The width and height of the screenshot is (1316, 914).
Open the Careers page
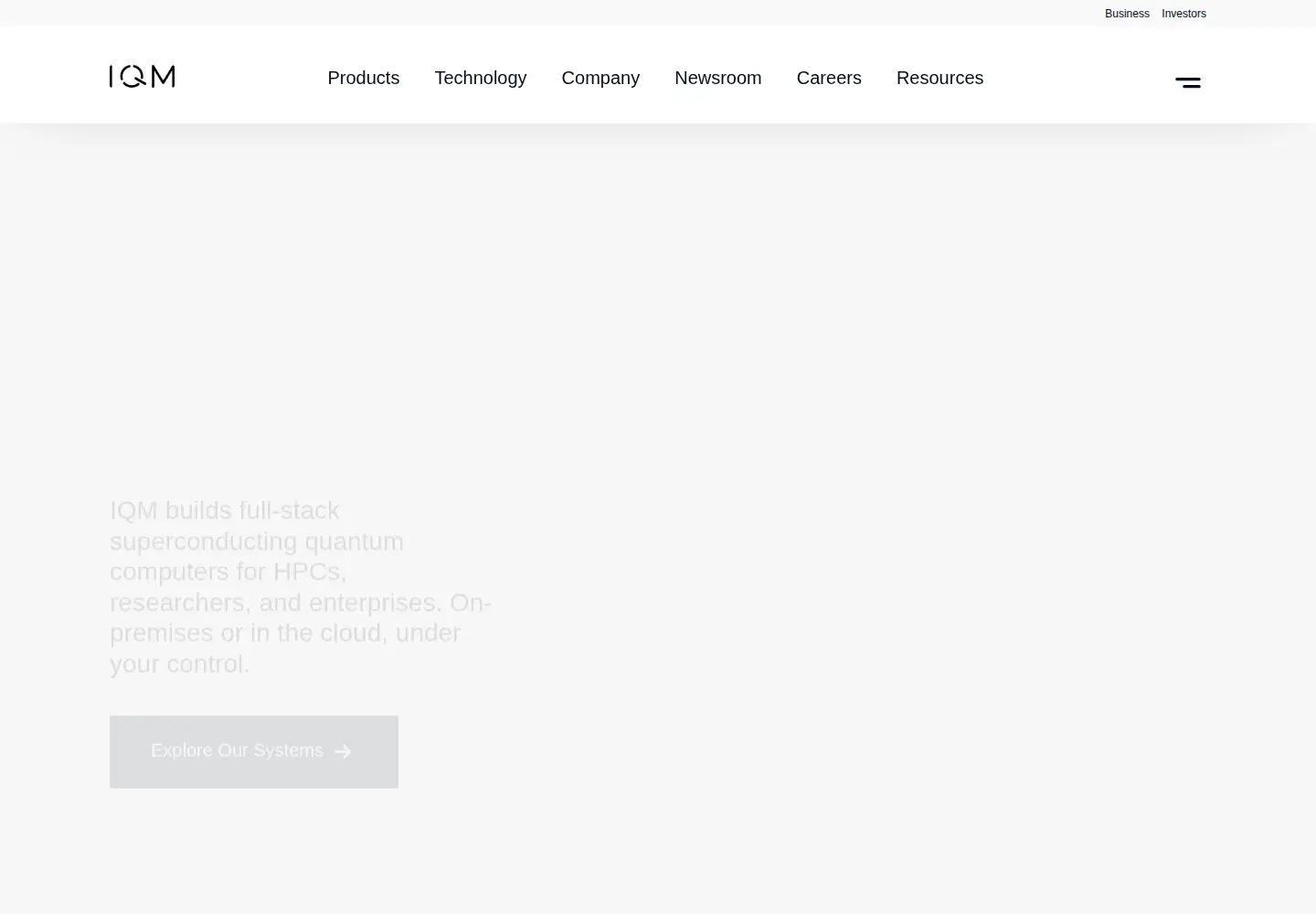pyautogui.click(x=829, y=78)
